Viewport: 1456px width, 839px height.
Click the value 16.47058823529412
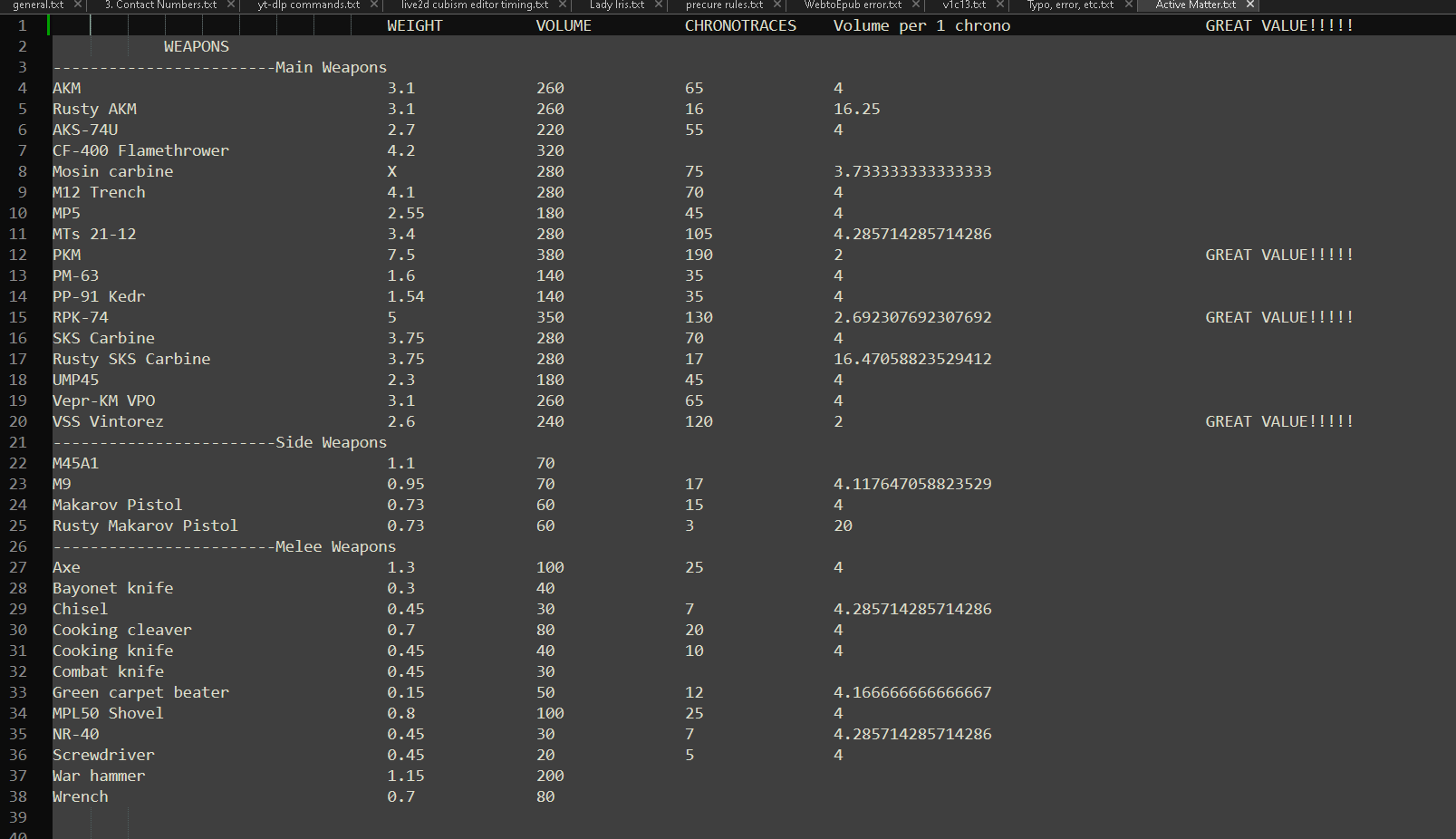point(912,359)
